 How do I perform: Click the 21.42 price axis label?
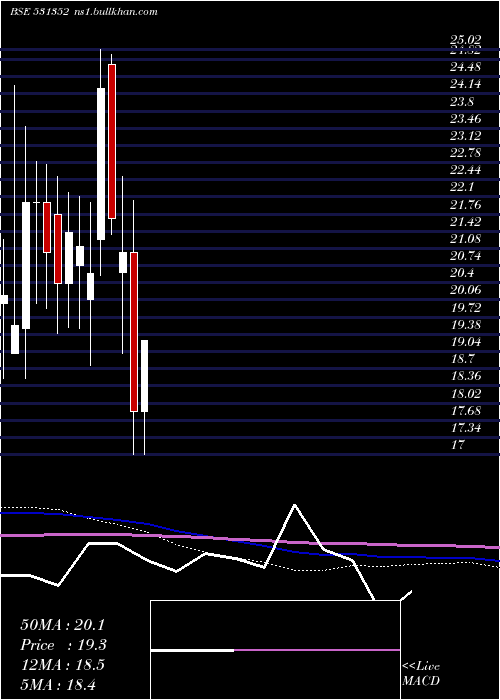tap(466, 222)
